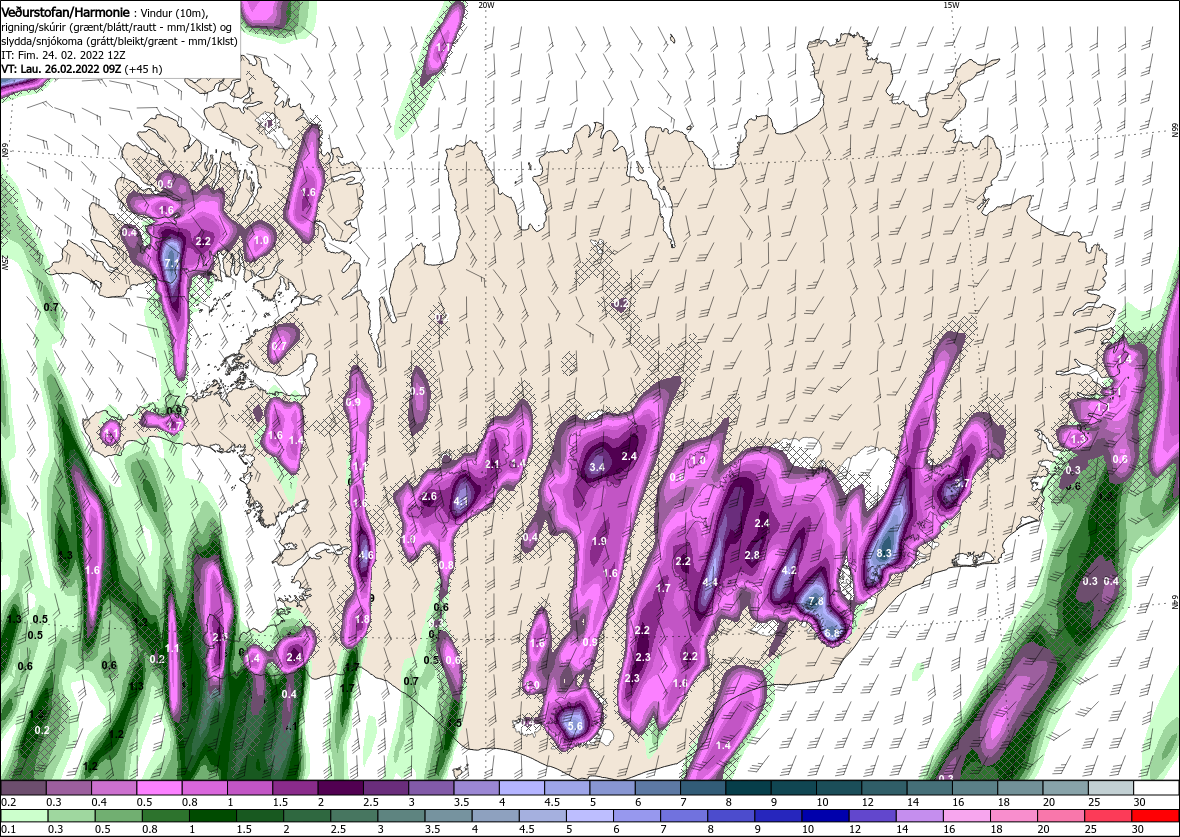Image resolution: width=1180 pixels, height=837 pixels.
Task: Click the '(+45 h)' forecast offset text
Action: (x=143, y=69)
